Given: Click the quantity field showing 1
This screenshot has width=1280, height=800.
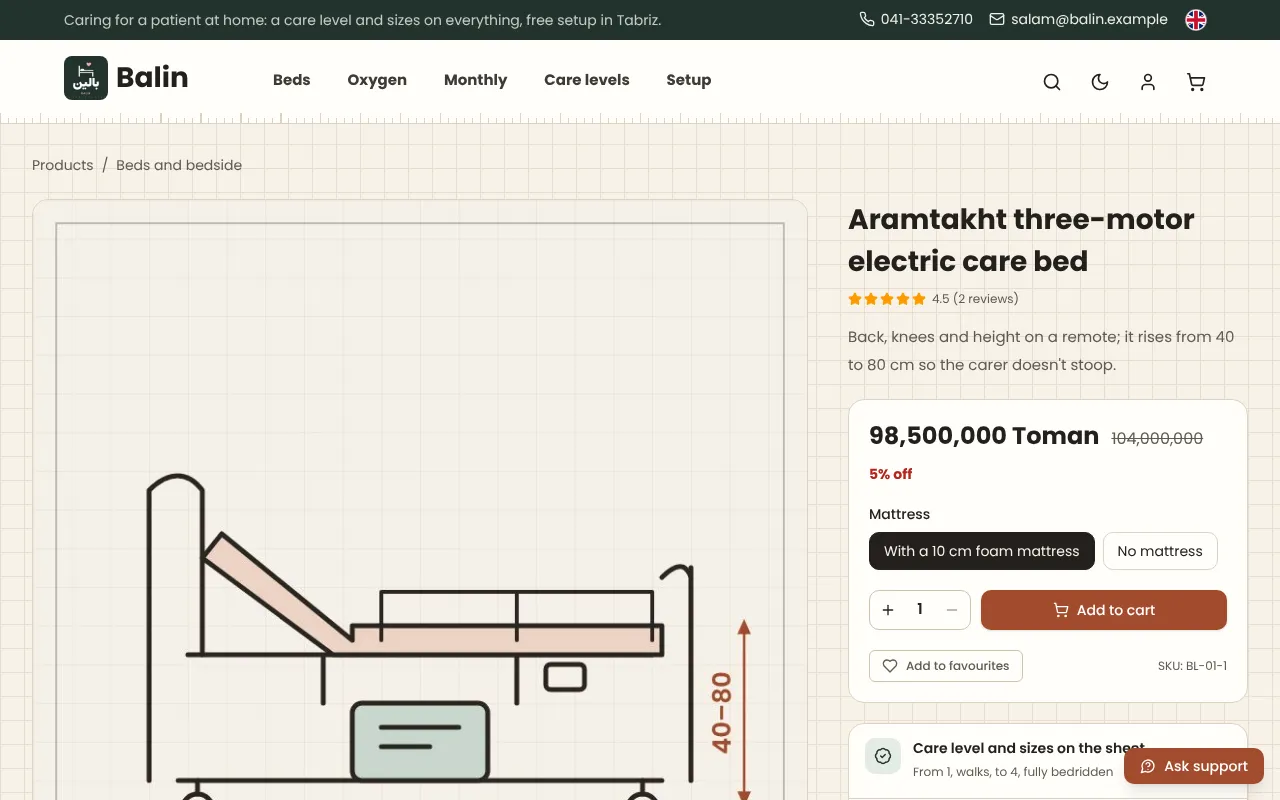Looking at the screenshot, I should pyautogui.click(x=920, y=610).
